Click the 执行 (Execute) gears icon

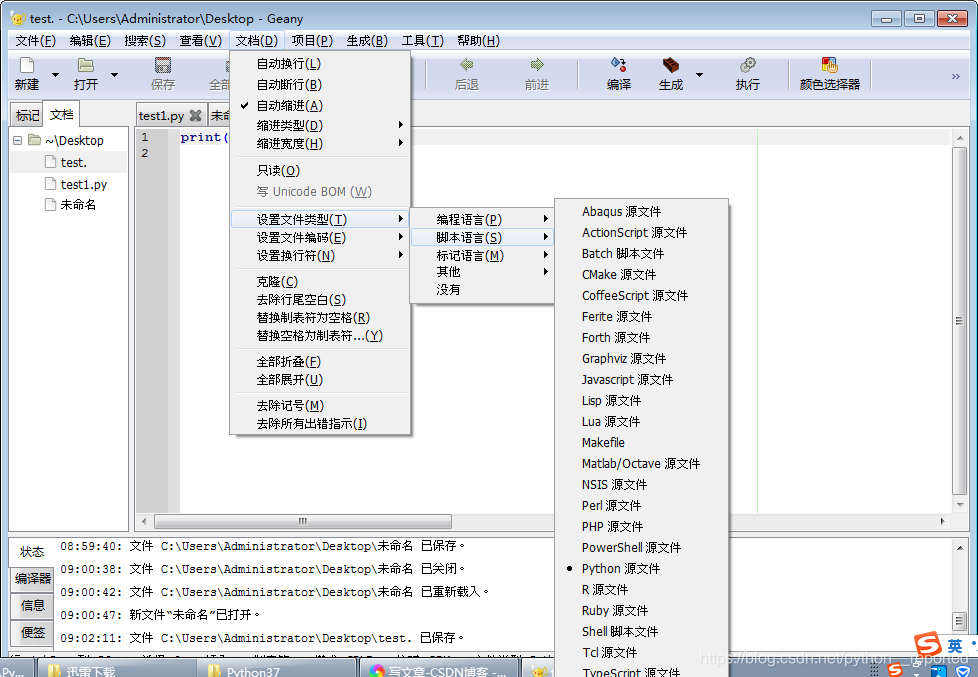747,65
